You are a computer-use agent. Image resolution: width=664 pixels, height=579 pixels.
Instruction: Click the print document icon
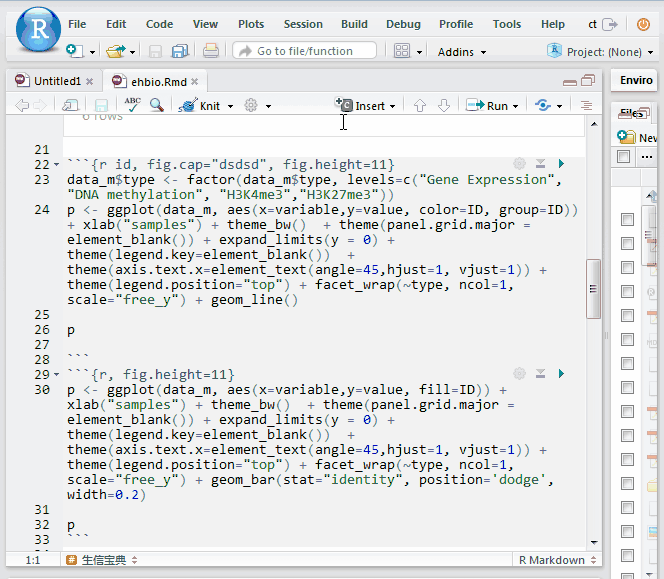pyautogui.click(x=210, y=51)
